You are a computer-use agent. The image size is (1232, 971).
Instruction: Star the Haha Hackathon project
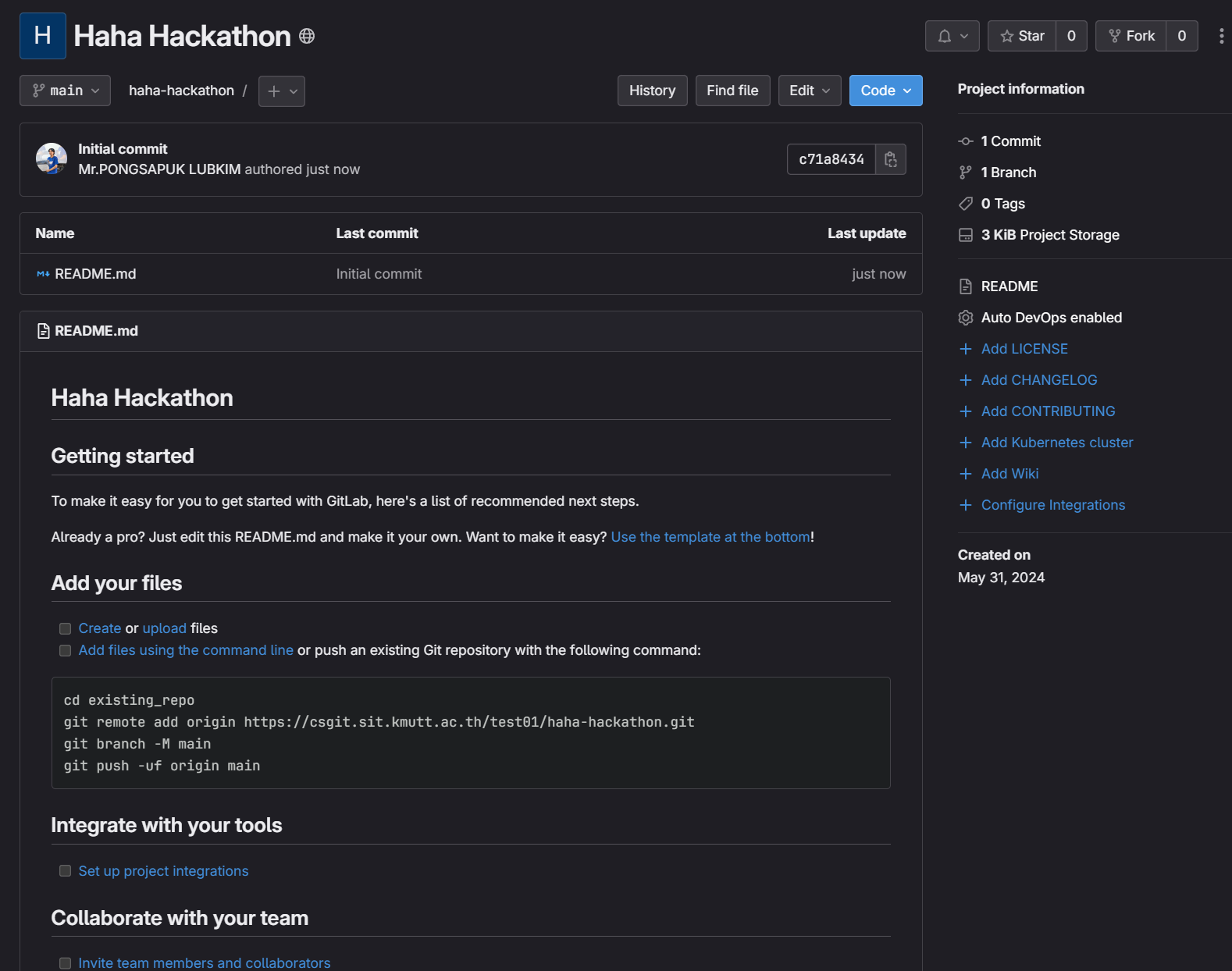point(1022,36)
